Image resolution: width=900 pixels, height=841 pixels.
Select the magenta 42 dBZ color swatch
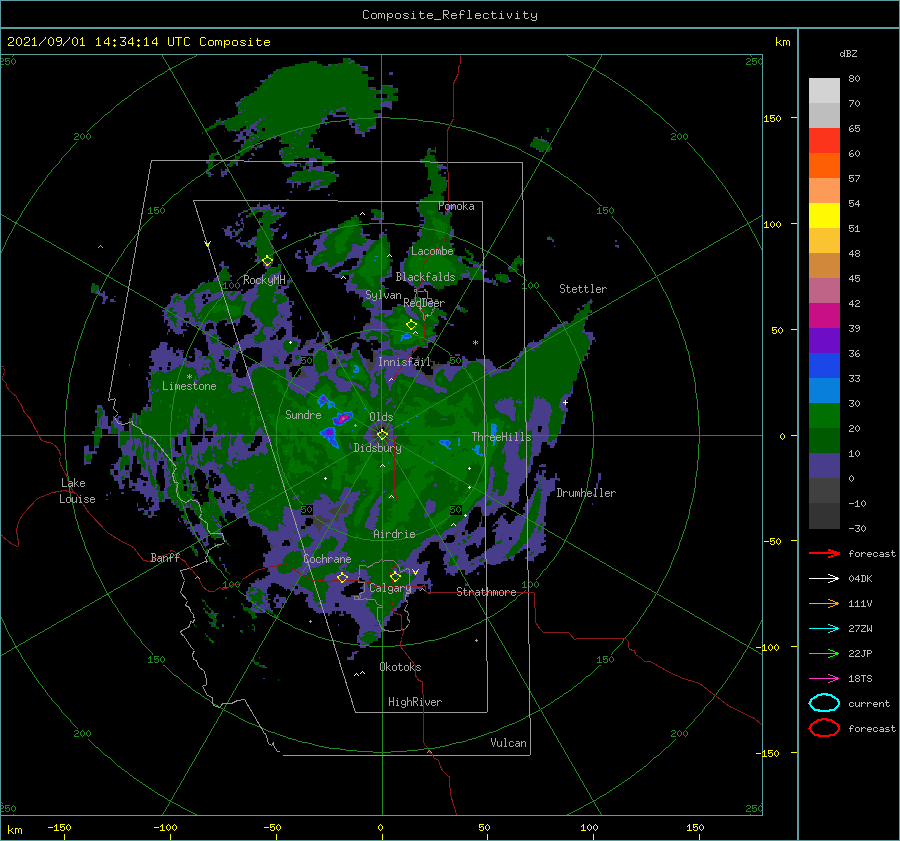824,315
